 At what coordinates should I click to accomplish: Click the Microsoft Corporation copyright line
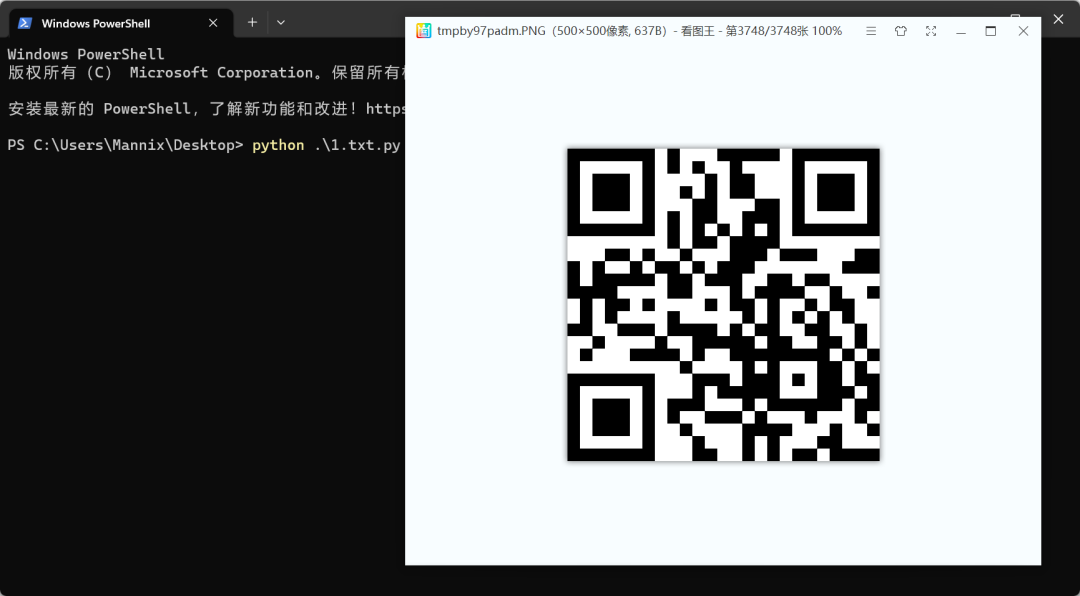206,72
